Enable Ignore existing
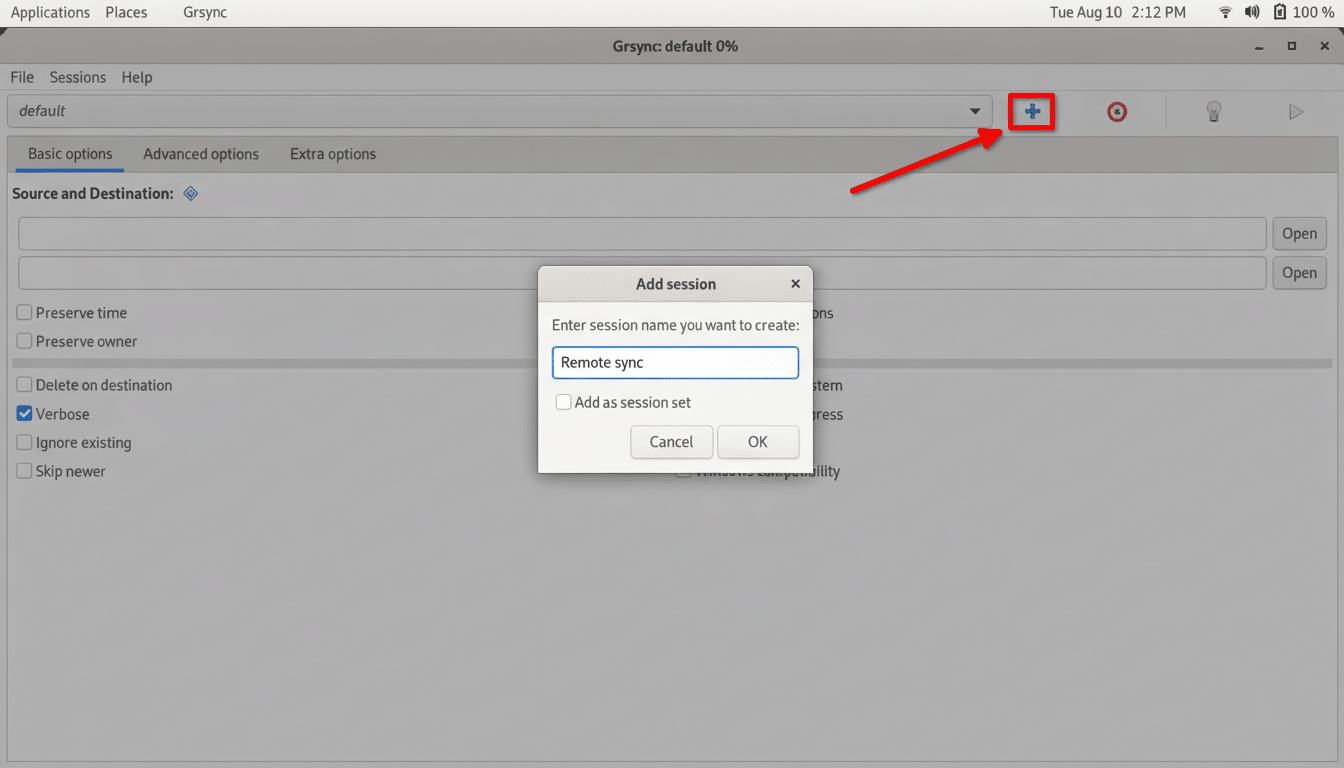 23,442
